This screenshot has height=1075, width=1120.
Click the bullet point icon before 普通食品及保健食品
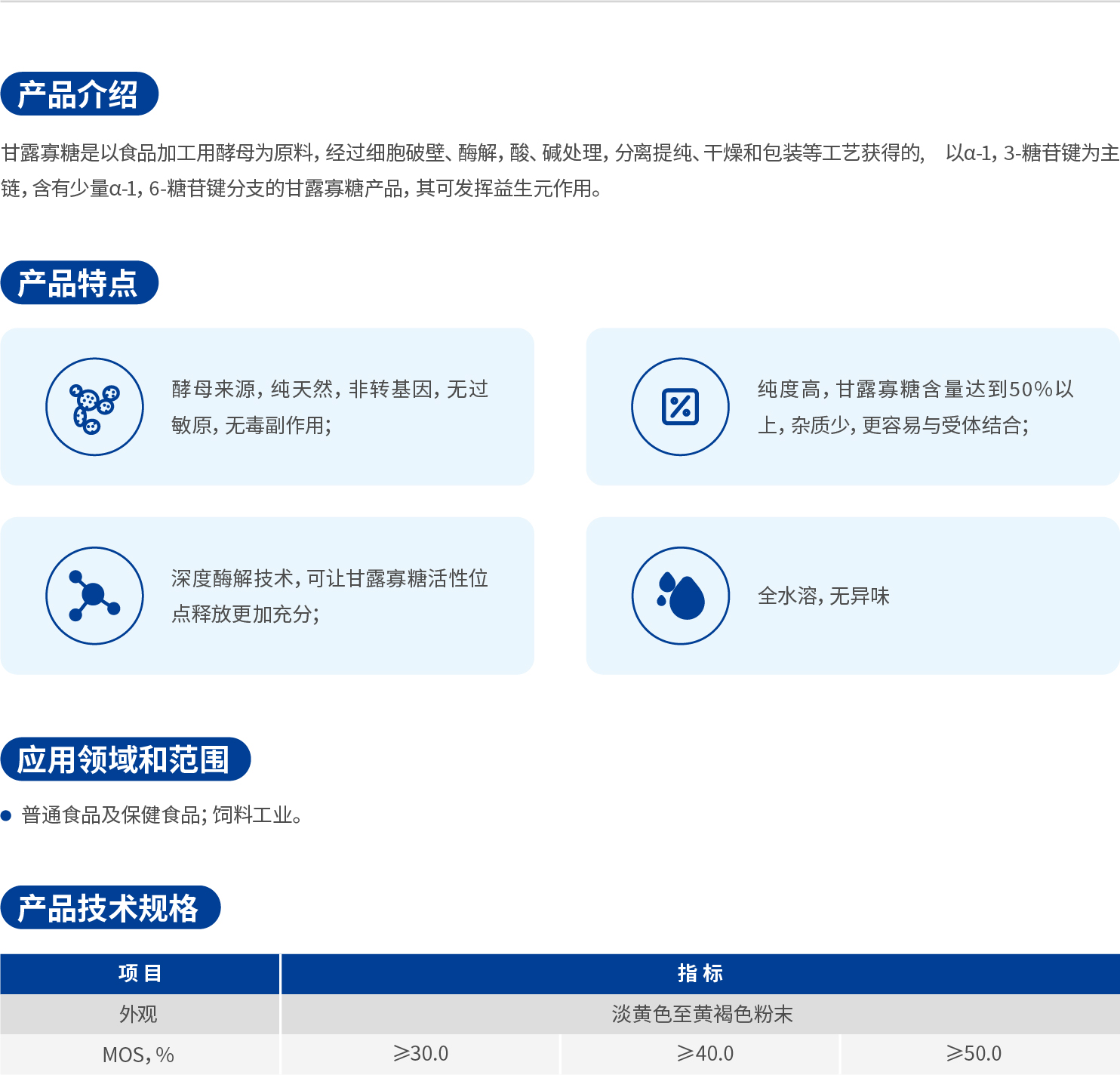click(x=8, y=814)
